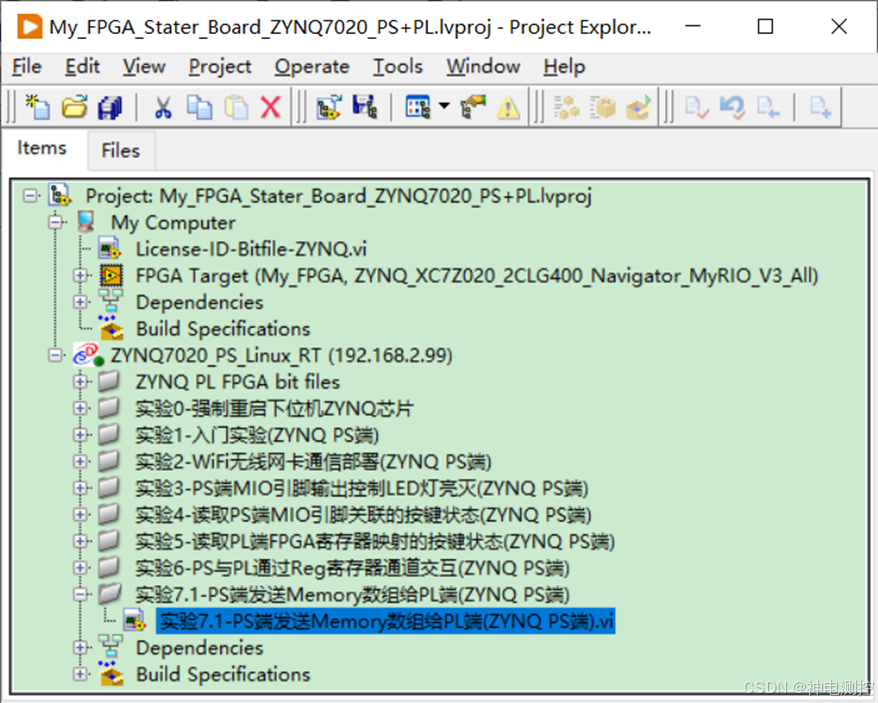Select Build Specifications under My Computer

(x=223, y=329)
